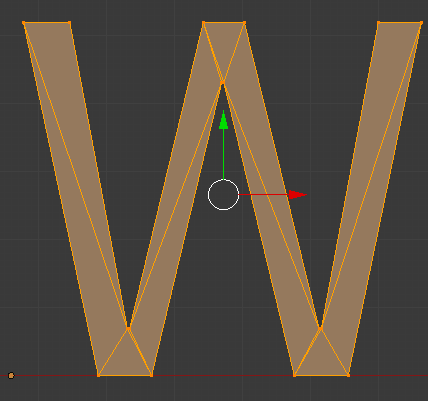Select the inner center peak vertex above the gizmo
The width and height of the screenshot is (428, 401).
click(x=223, y=82)
